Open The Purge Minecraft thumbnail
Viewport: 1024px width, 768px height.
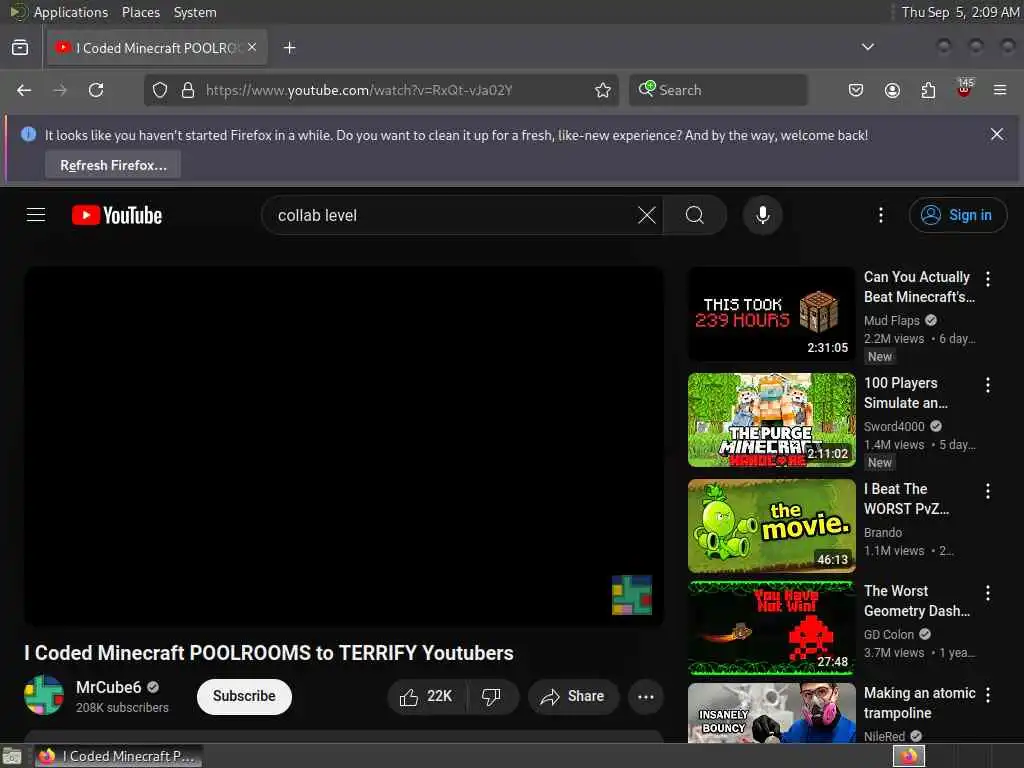[771, 420]
